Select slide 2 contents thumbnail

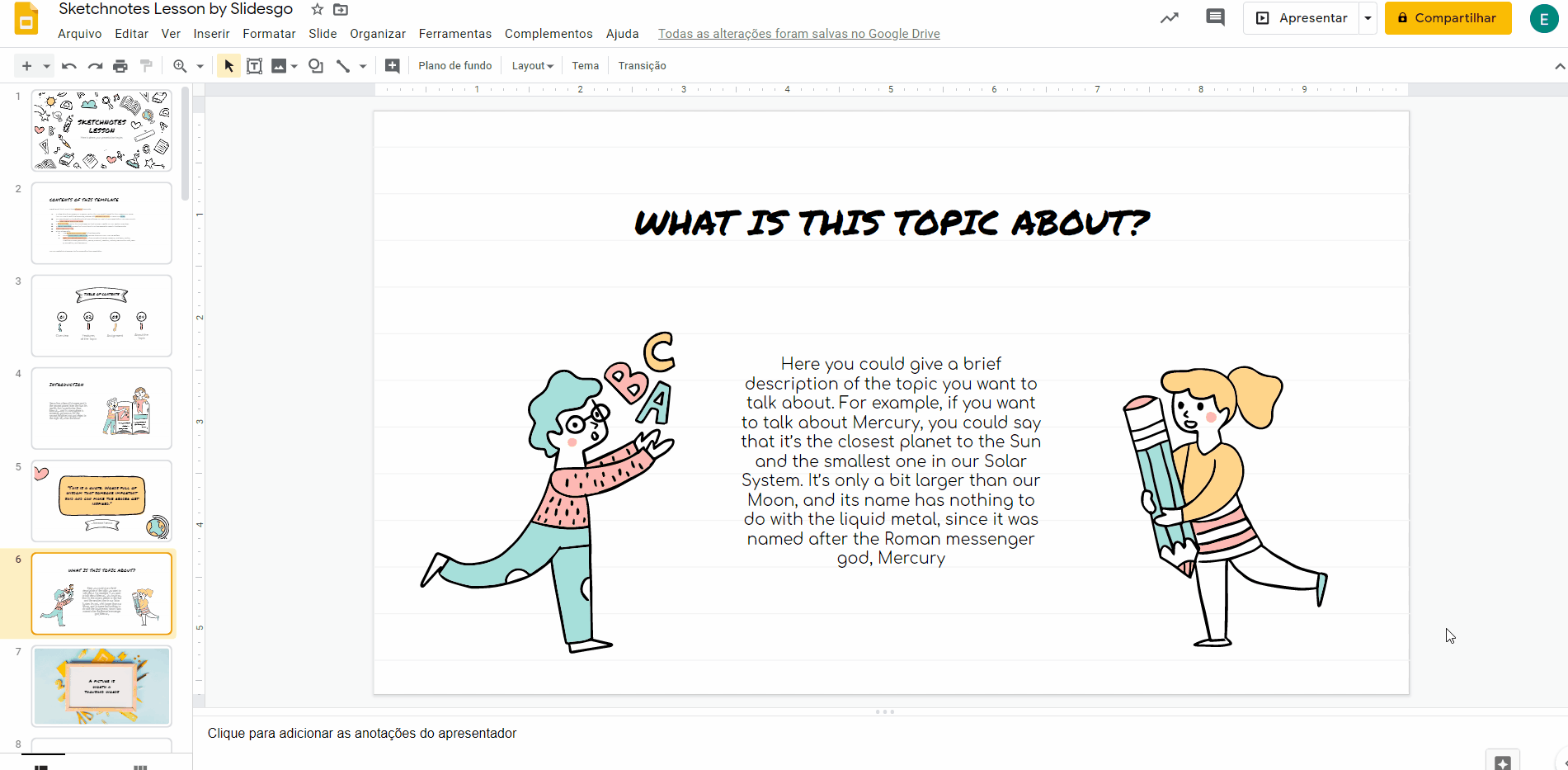click(101, 223)
